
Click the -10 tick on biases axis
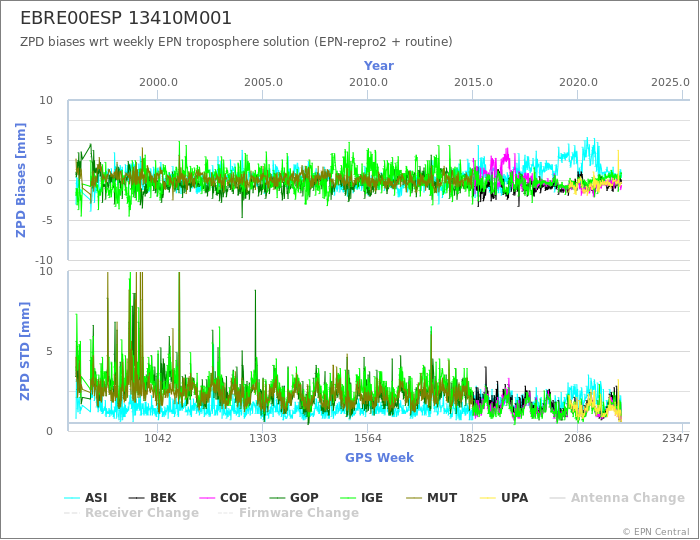[x=44, y=260]
